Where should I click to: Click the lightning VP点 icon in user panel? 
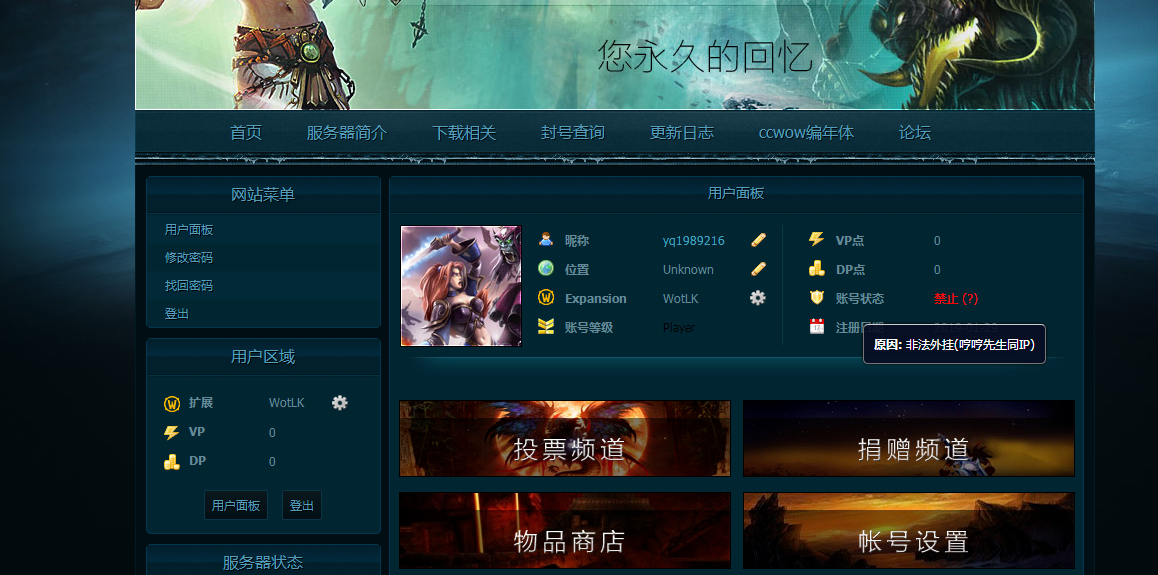pyautogui.click(x=817, y=240)
